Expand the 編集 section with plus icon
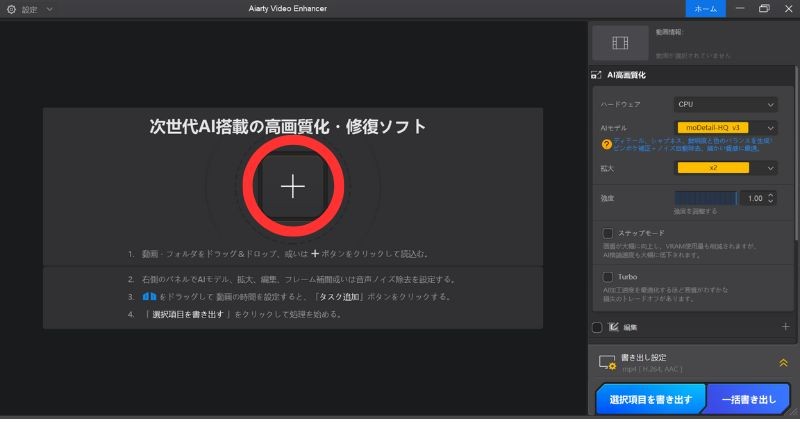The height and width of the screenshot is (422, 800). 785,327
